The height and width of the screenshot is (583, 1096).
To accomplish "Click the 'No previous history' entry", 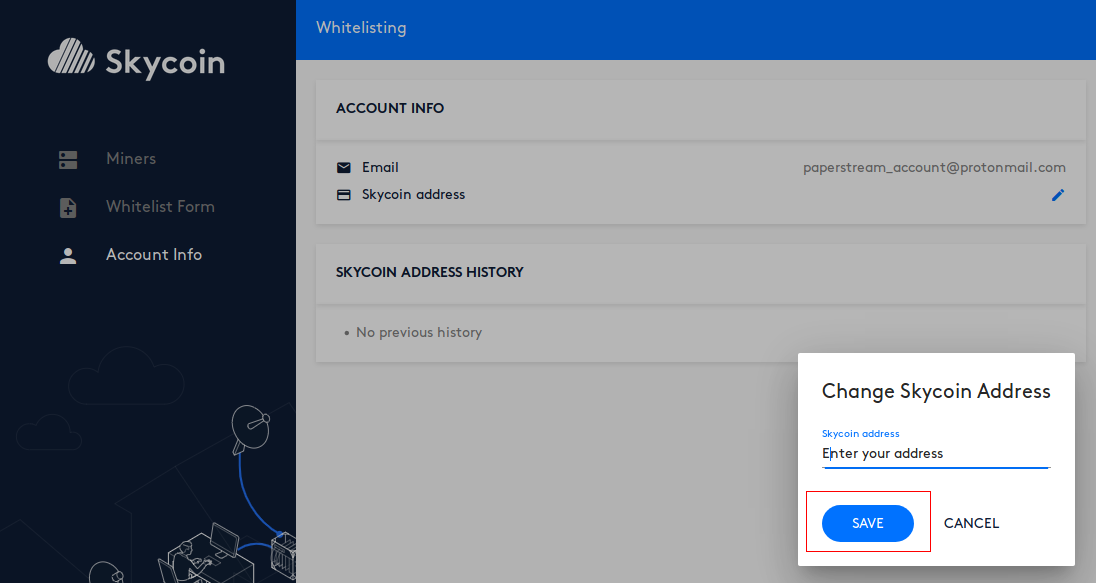I will 419,333.
